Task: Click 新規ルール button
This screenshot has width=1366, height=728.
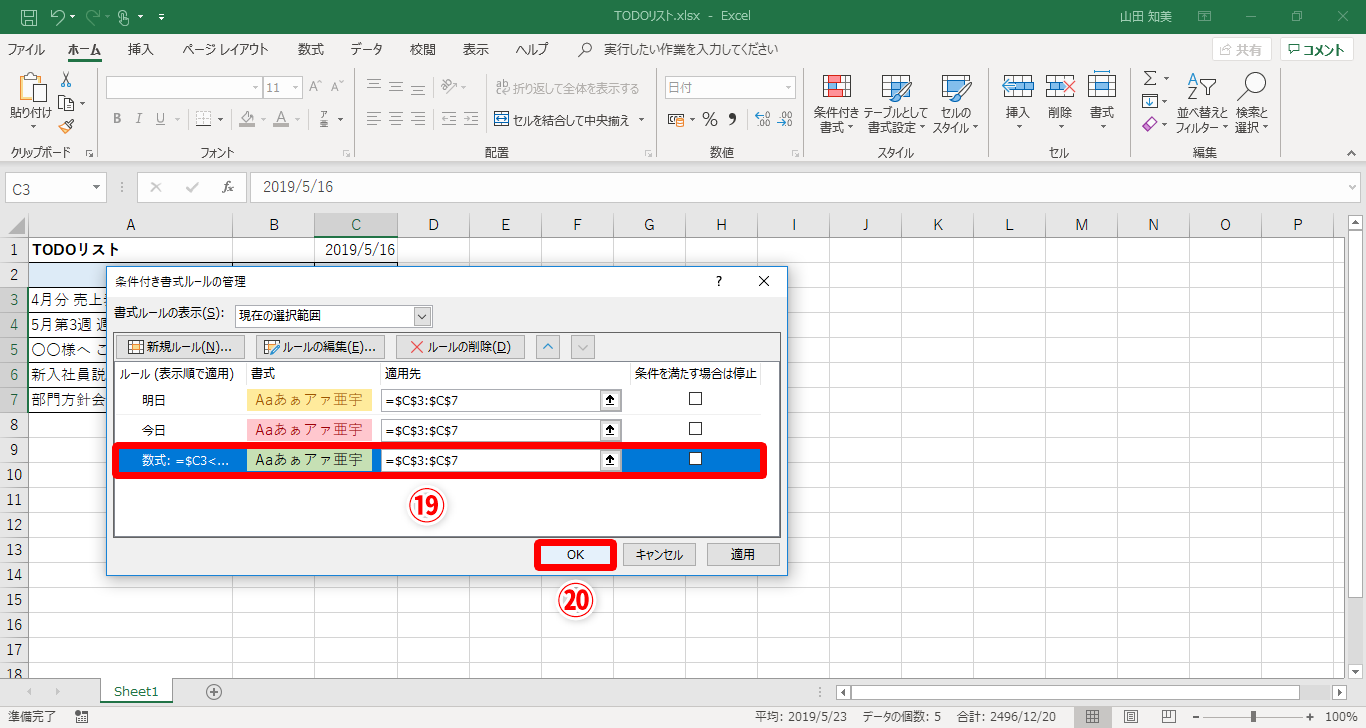Action: (x=181, y=347)
